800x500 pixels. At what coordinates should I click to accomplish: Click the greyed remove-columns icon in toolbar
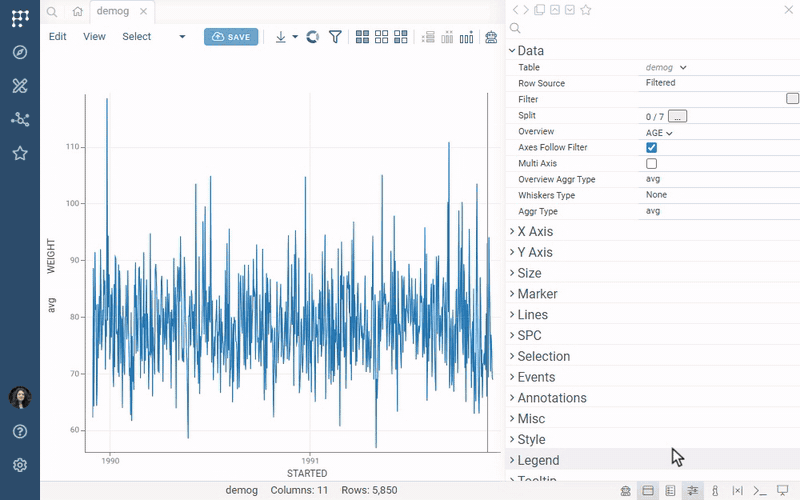(x=447, y=37)
